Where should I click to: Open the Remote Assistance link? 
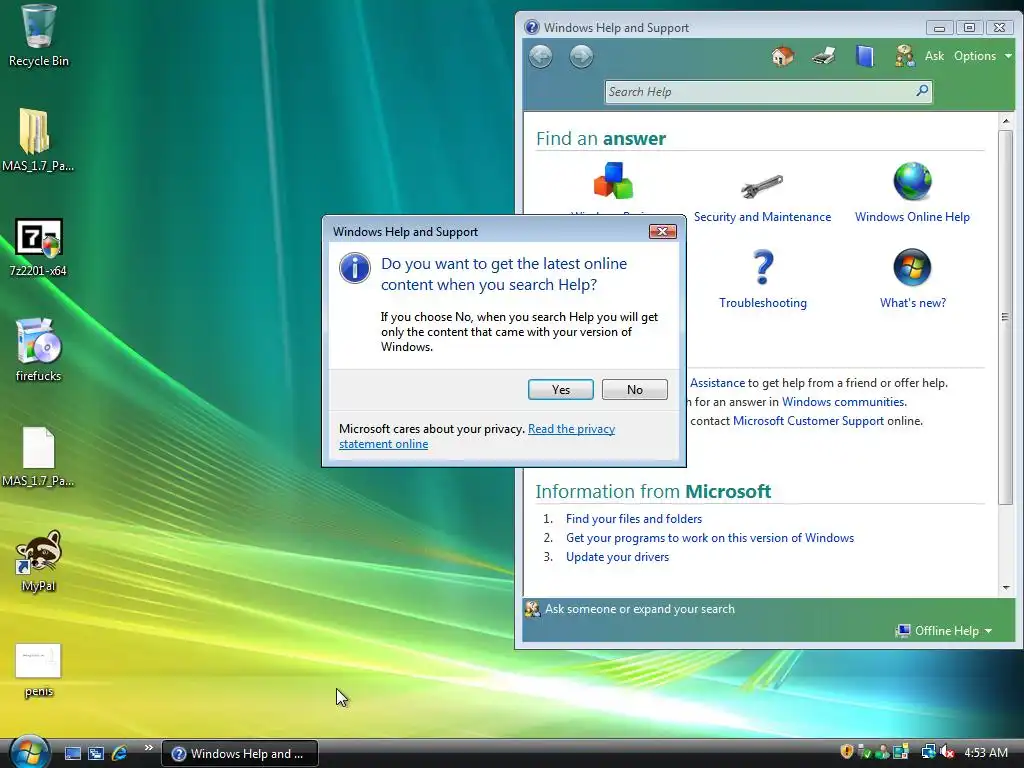716,383
